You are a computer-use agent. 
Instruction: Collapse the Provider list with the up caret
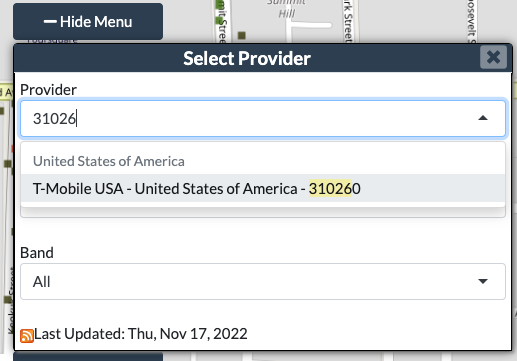click(x=483, y=118)
